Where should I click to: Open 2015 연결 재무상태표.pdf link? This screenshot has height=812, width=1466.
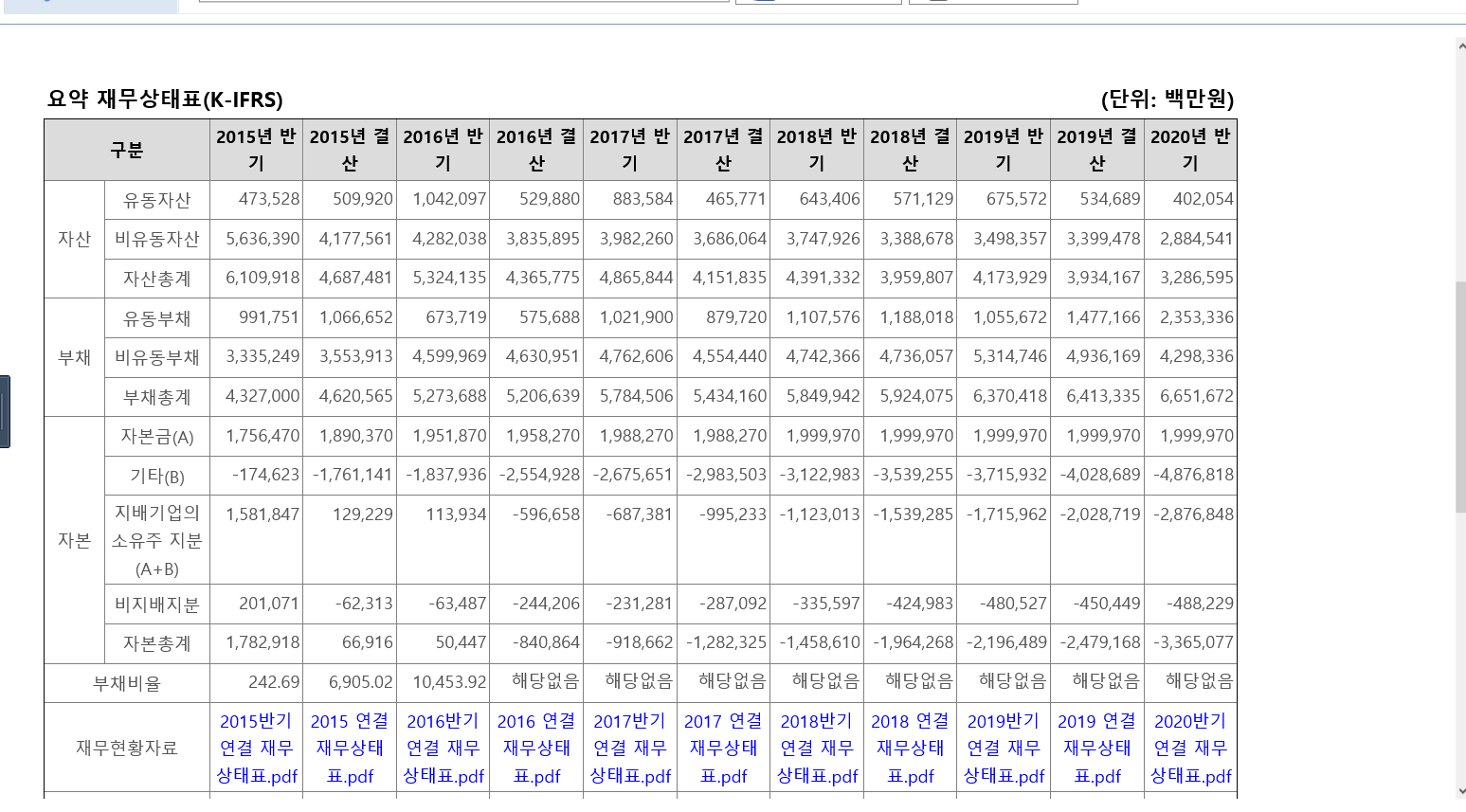350,749
